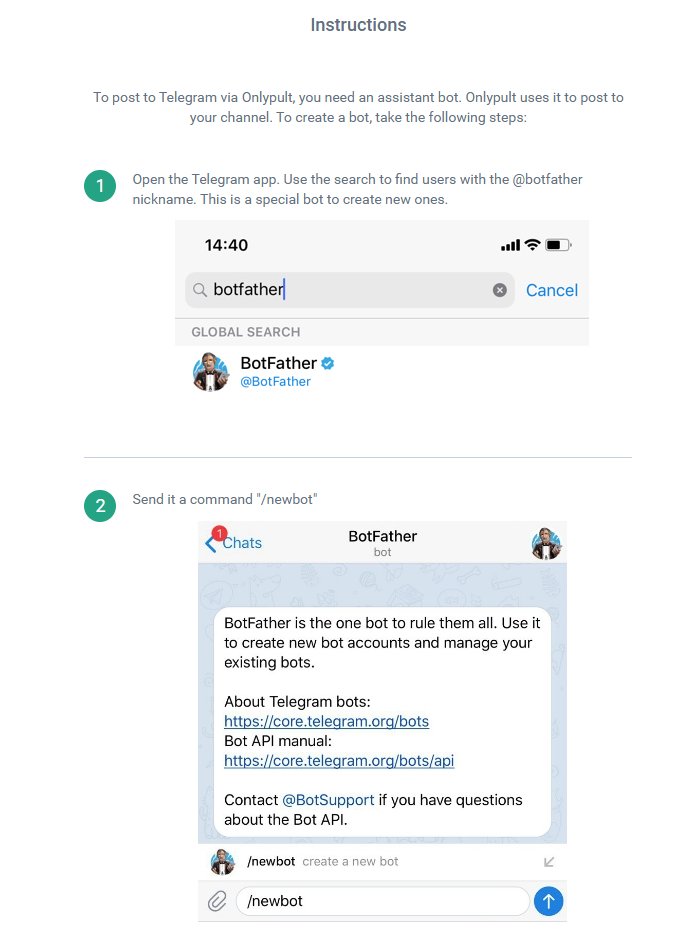Clear the botfather search text

click(x=500, y=290)
